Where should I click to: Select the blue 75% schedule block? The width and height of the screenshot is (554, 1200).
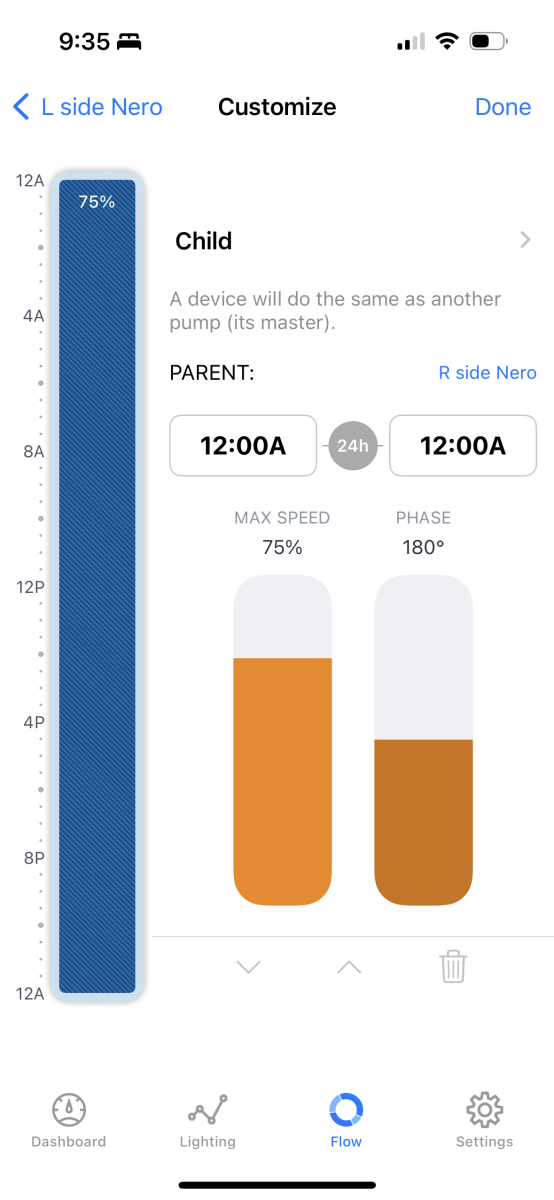[x=97, y=586]
